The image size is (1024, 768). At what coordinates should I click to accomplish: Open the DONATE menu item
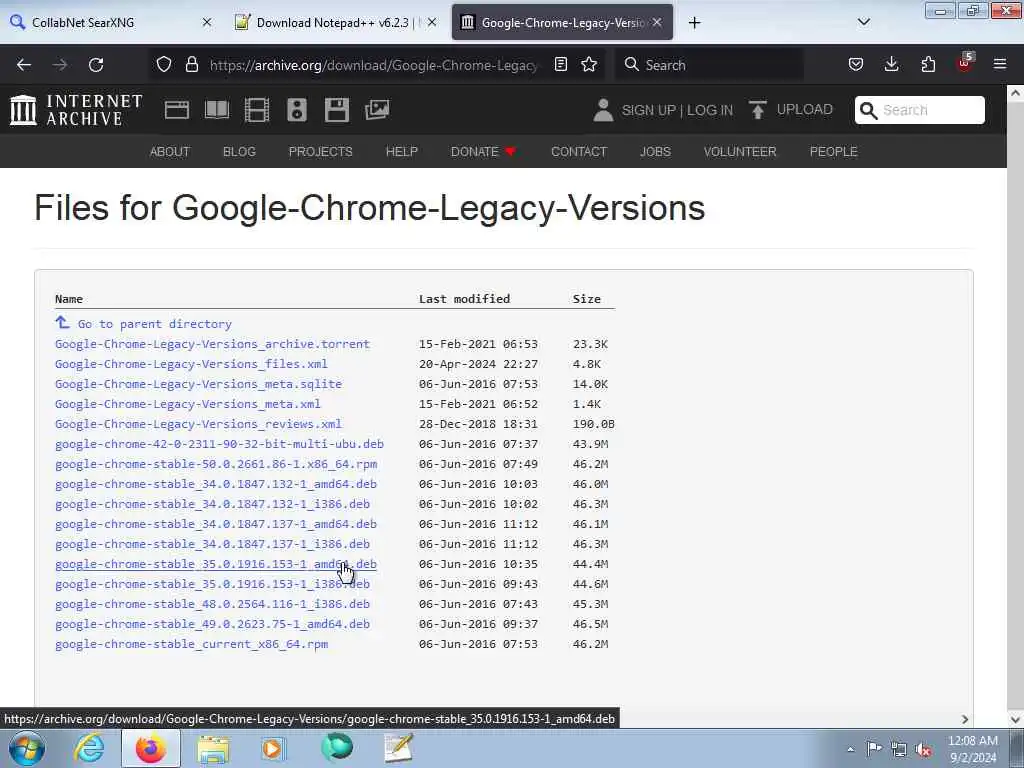click(483, 152)
